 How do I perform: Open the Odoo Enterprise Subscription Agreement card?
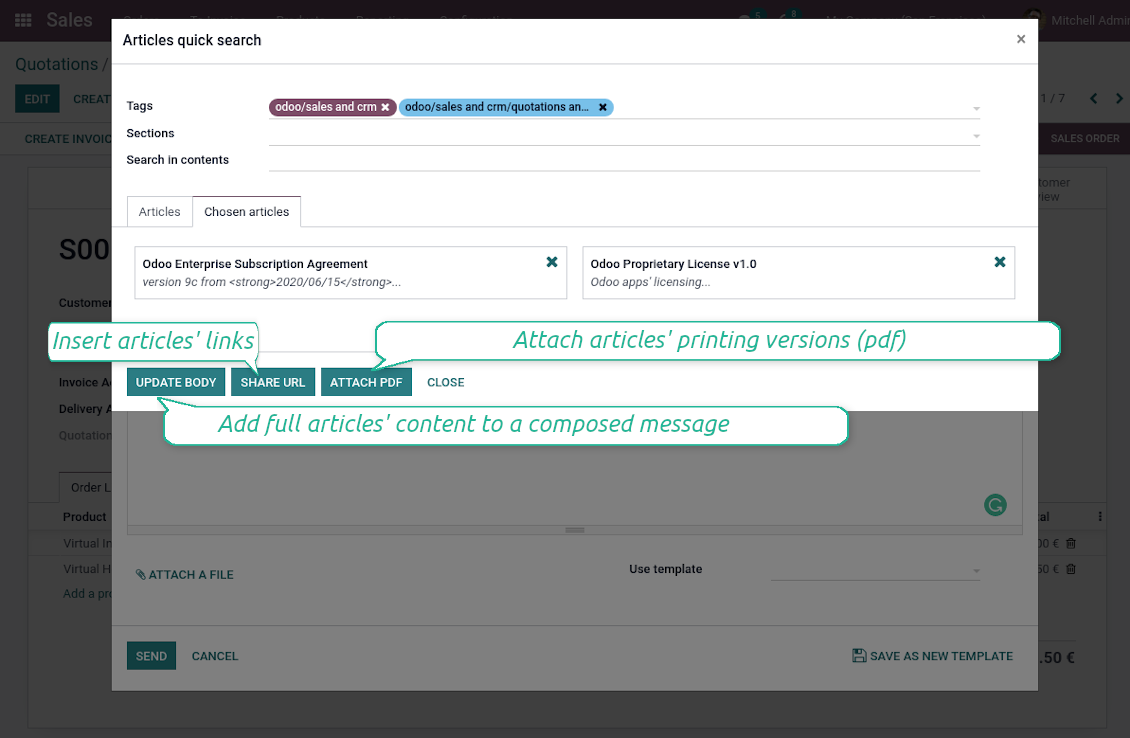click(x=350, y=272)
